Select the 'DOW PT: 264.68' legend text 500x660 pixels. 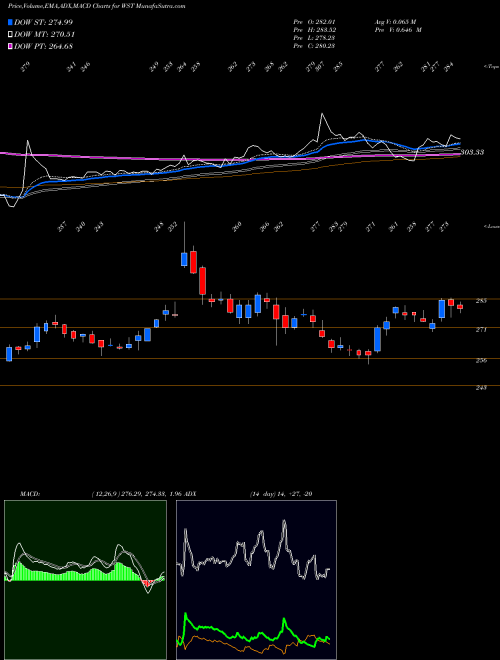click(44, 46)
